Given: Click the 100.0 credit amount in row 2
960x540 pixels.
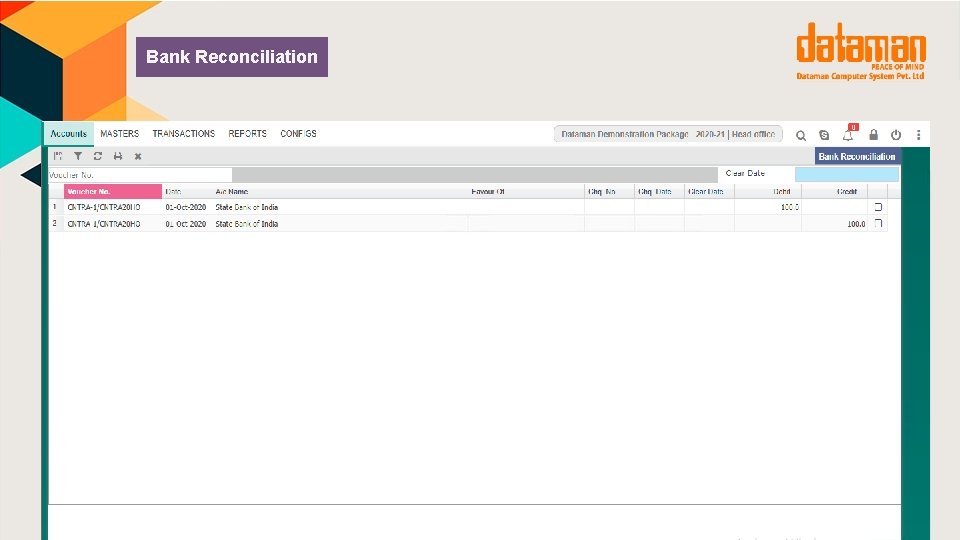Looking at the screenshot, I should point(856,224).
